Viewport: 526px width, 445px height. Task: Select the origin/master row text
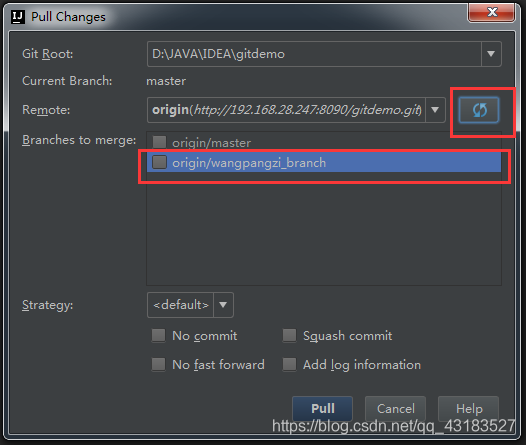211,143
